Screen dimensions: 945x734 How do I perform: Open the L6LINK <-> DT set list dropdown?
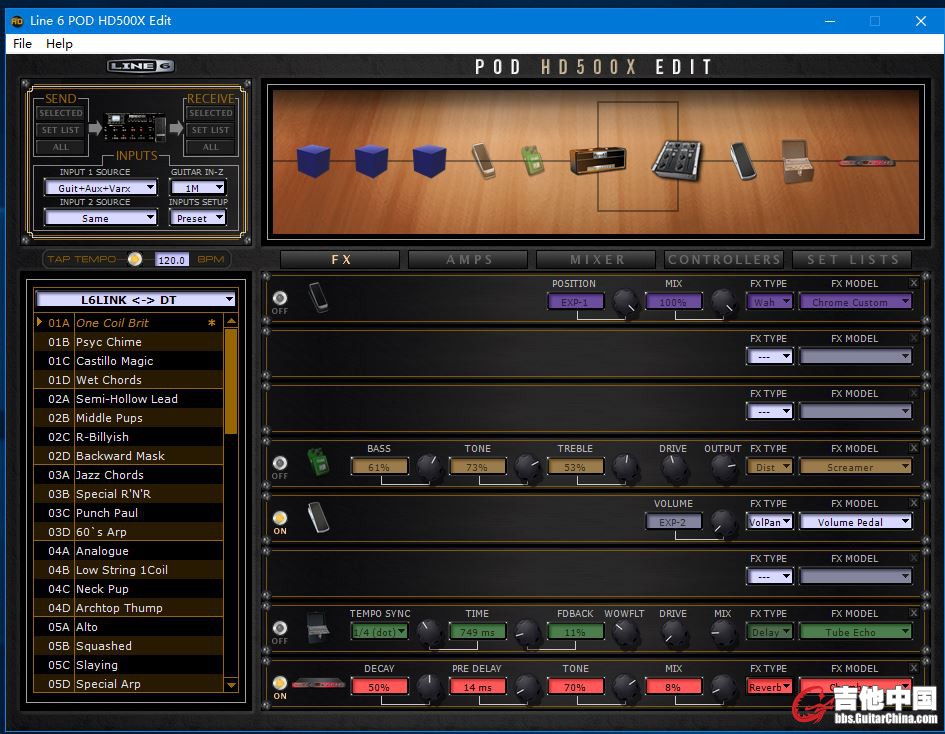pyautogui.click(x=136, y=300)
